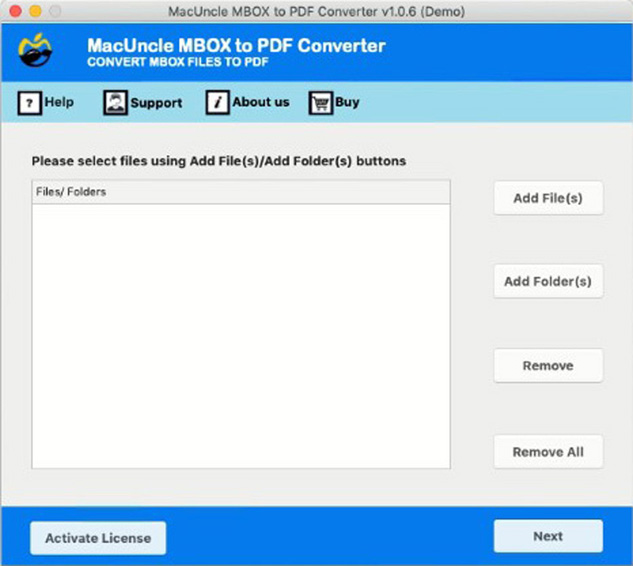Click the Activate License button
The height and width of the screenshot is (566, 633).
(x=98, y=538)
